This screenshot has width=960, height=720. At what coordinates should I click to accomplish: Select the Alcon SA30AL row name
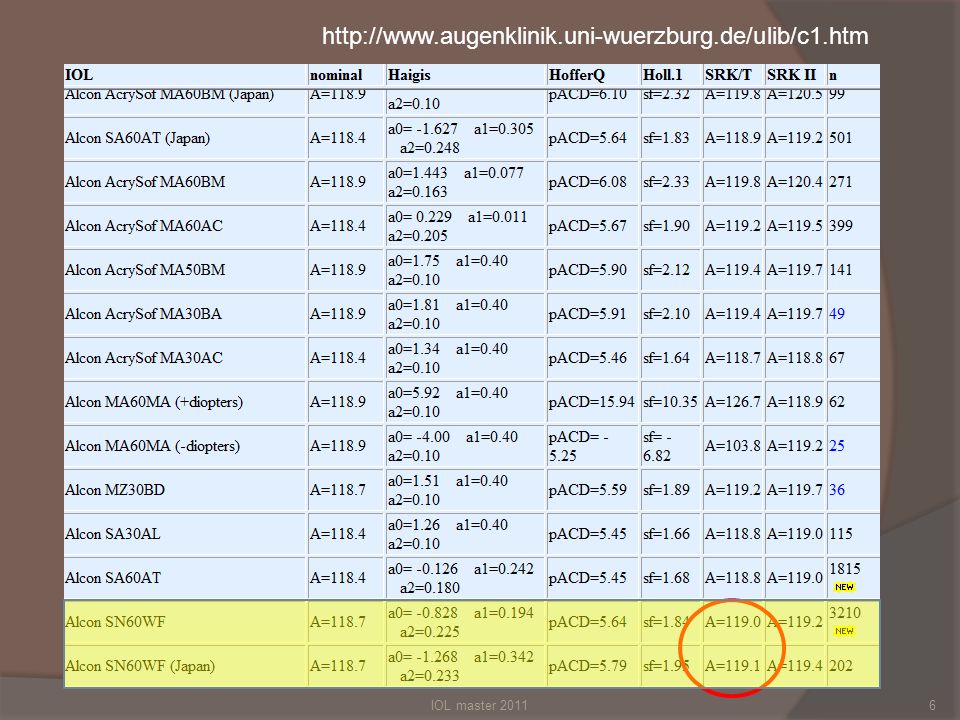pos(113,534)
